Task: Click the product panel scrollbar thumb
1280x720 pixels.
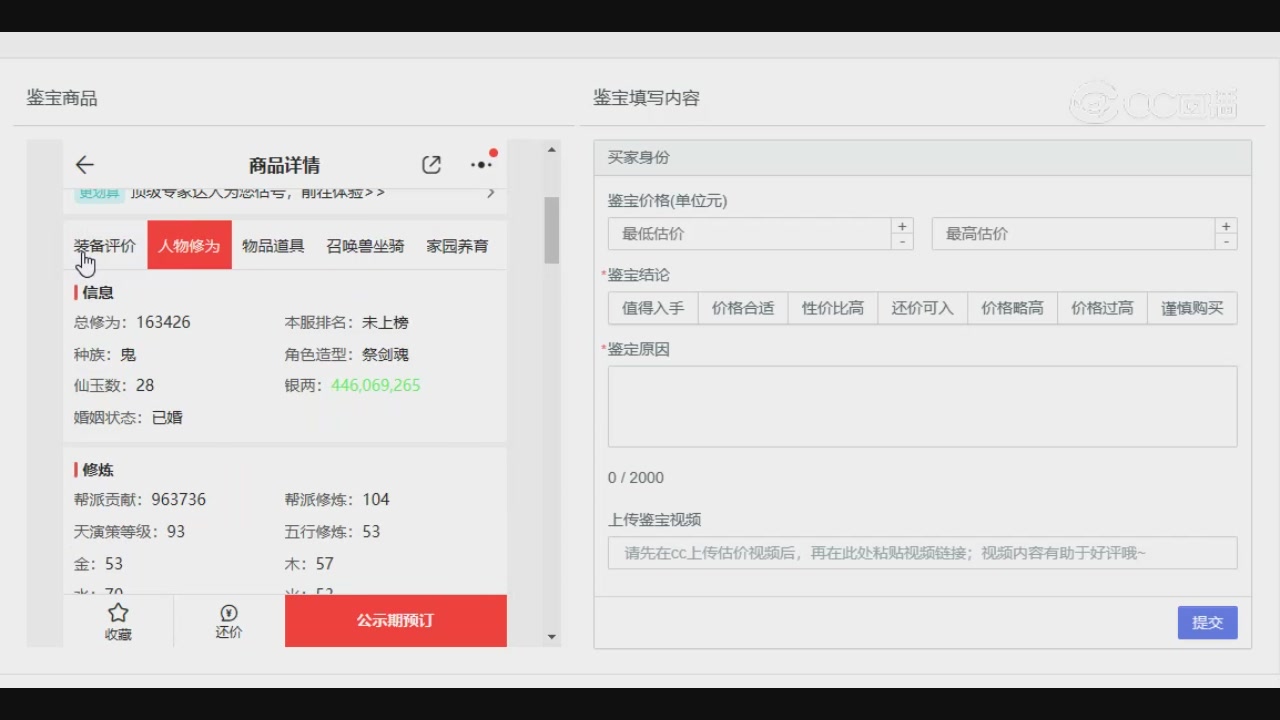Action: click(552, 230)
